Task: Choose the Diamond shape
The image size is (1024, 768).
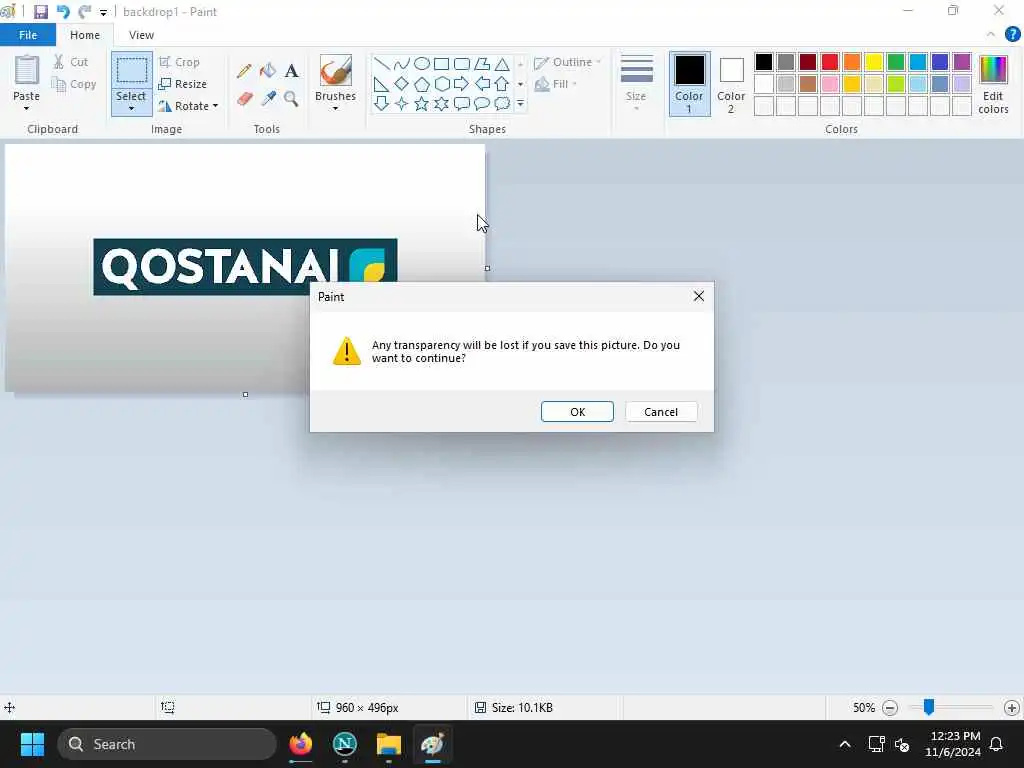Action: tap(402, 84)
